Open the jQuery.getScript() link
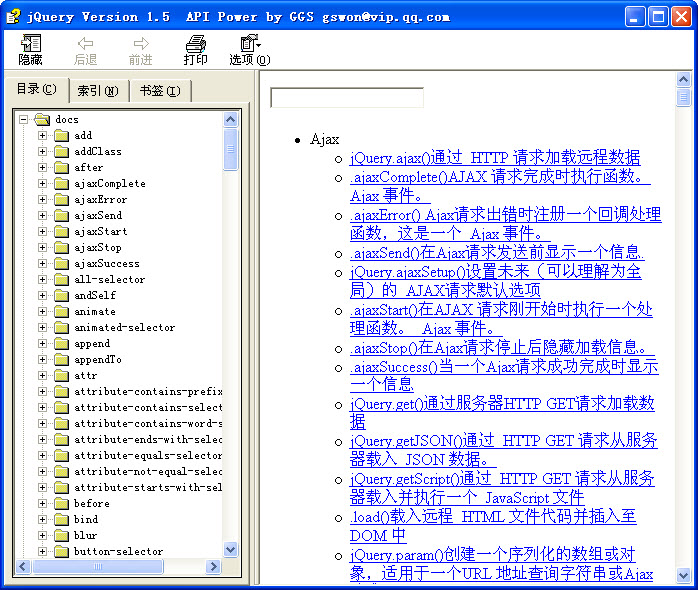Image resolution: width=698 pixels, height=590 pixels. 502,488
